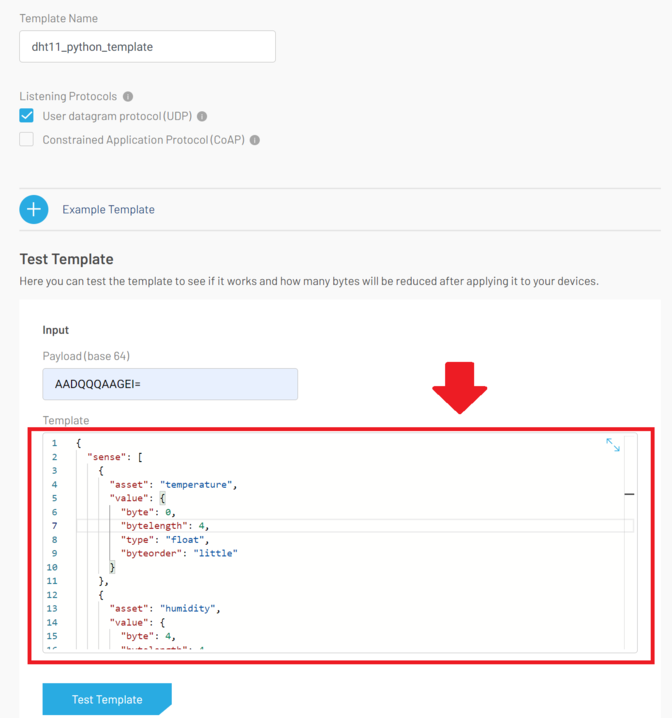
Task: Click the blue plus circle icon
Action: pos(34,209)
